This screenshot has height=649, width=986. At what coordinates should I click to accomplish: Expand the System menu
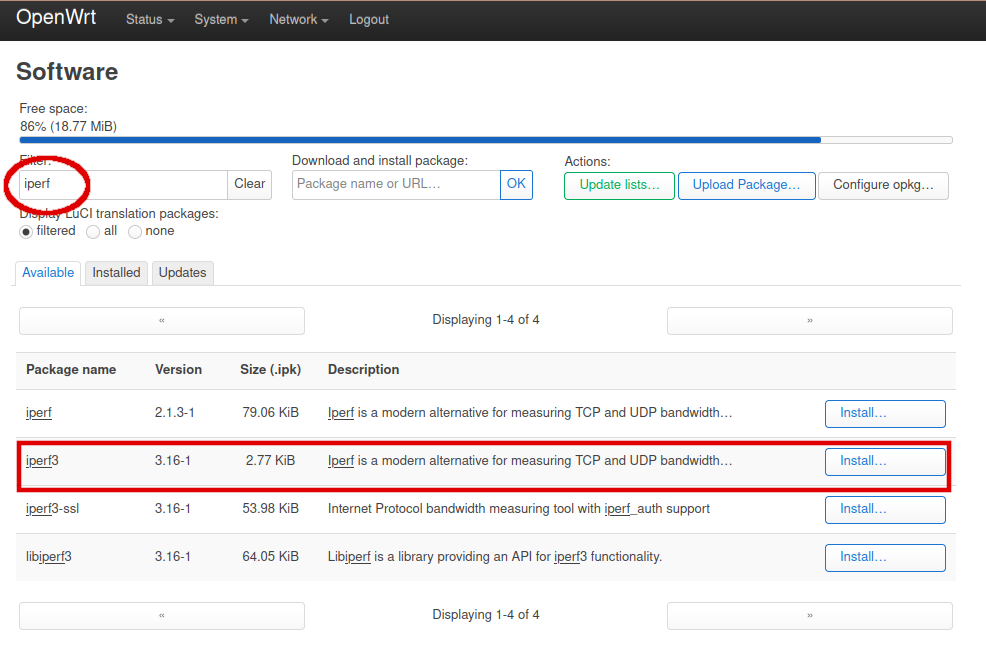(x=221, y=20)
